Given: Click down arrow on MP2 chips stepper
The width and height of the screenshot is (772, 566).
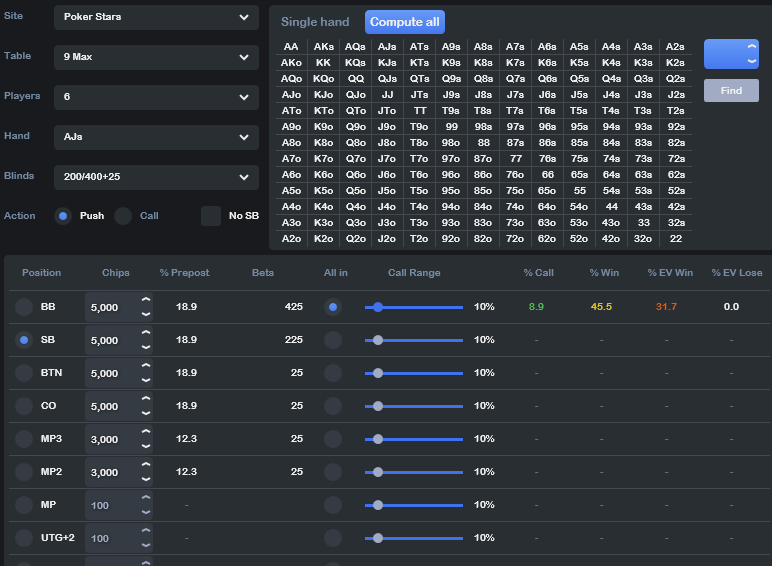Looking at the screenshot, I should pyautogui.click(x=146, y=478).
